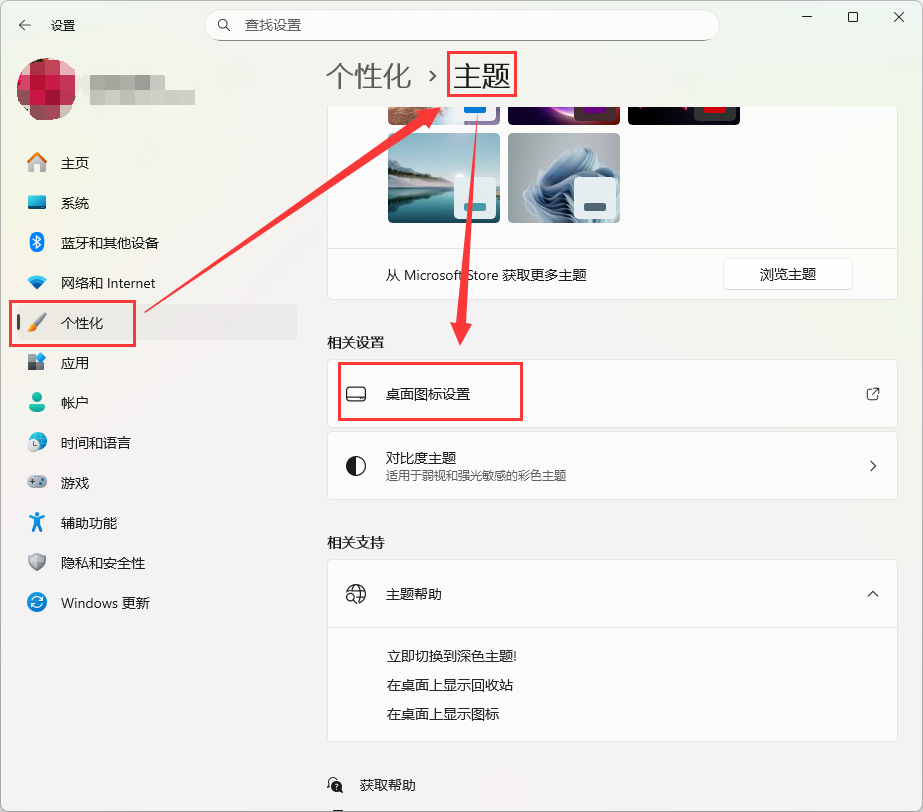Collapse the 主题帮助 section chevron

[x=872, y=594]
